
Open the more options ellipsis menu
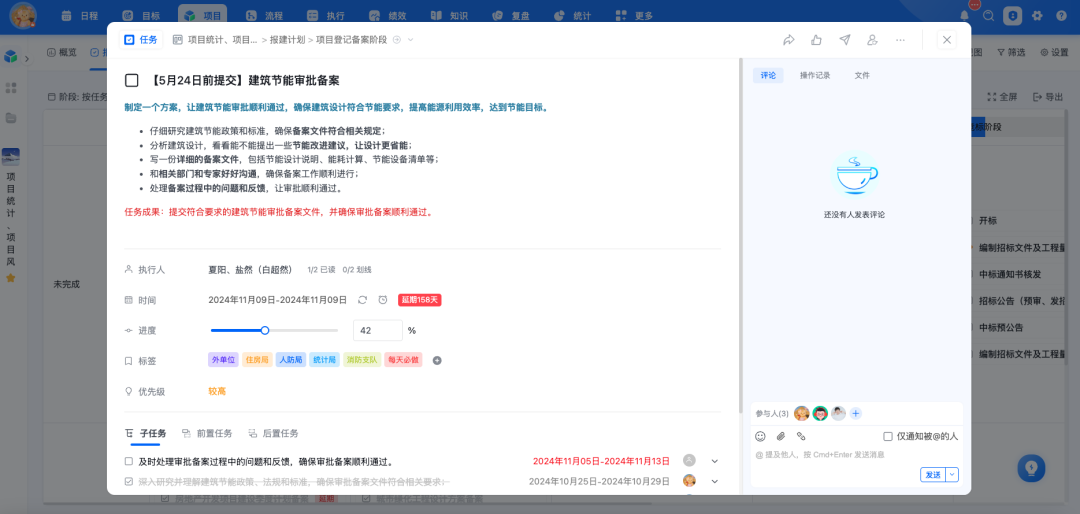tap(900, 40)
